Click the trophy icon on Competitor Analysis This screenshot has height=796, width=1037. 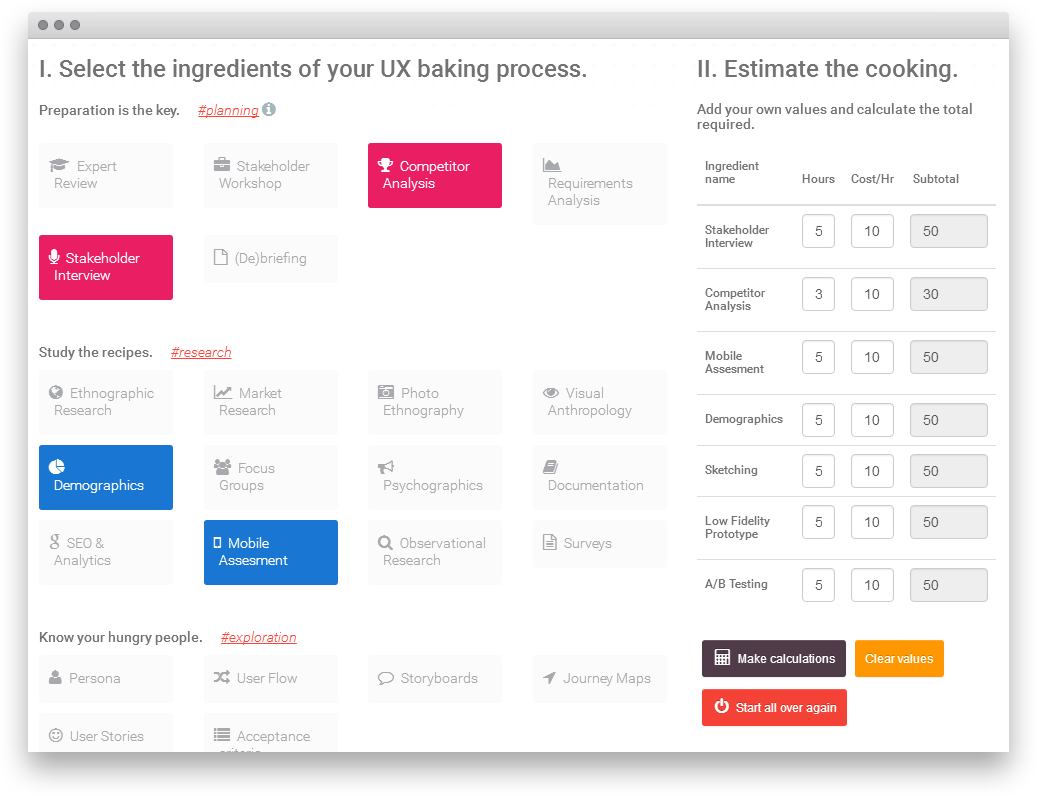[385, 166]
